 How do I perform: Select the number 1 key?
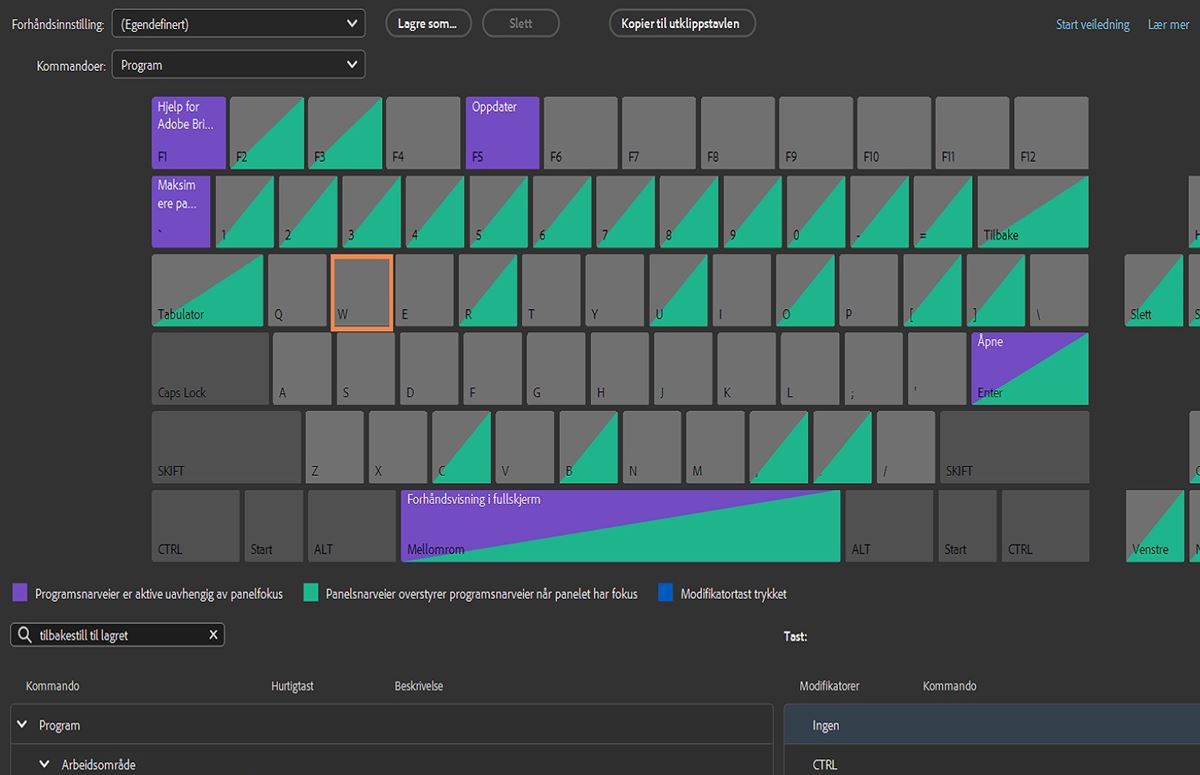pyautogui.click(x=245, y=212)
